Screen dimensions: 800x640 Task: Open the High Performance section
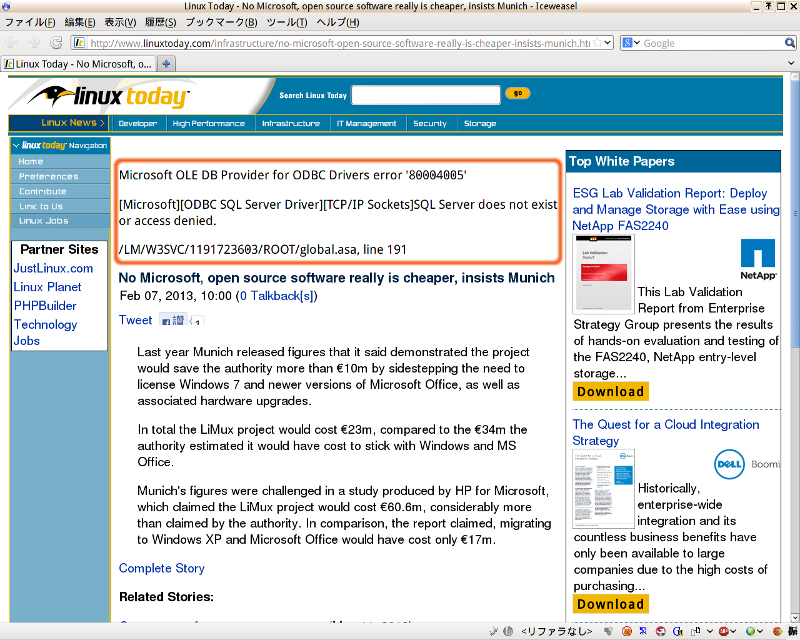[x=209, y=124]
